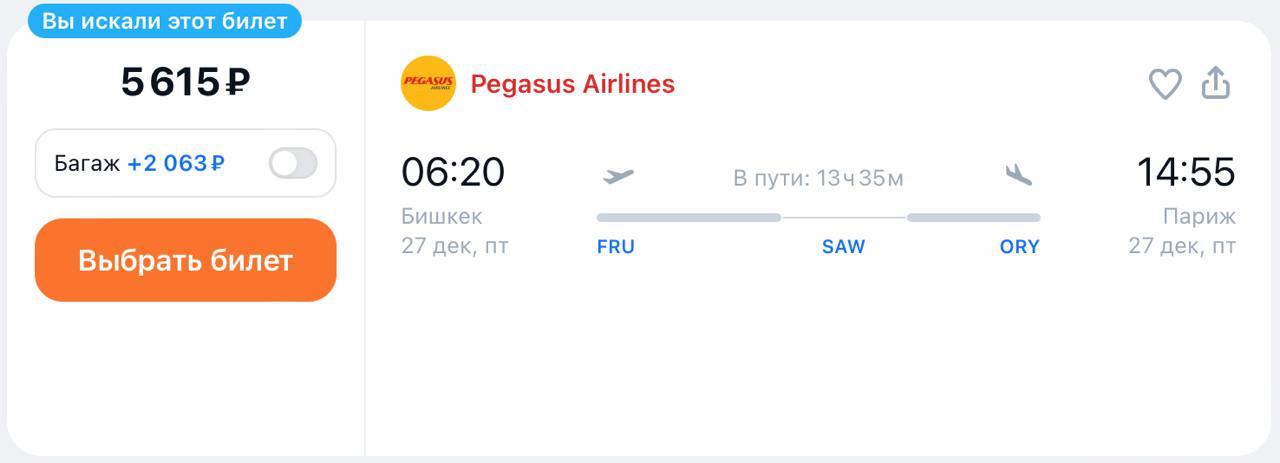Click the Бишкек departure city label
This screenshot has width=1280, height=463.
click(441, 216)
